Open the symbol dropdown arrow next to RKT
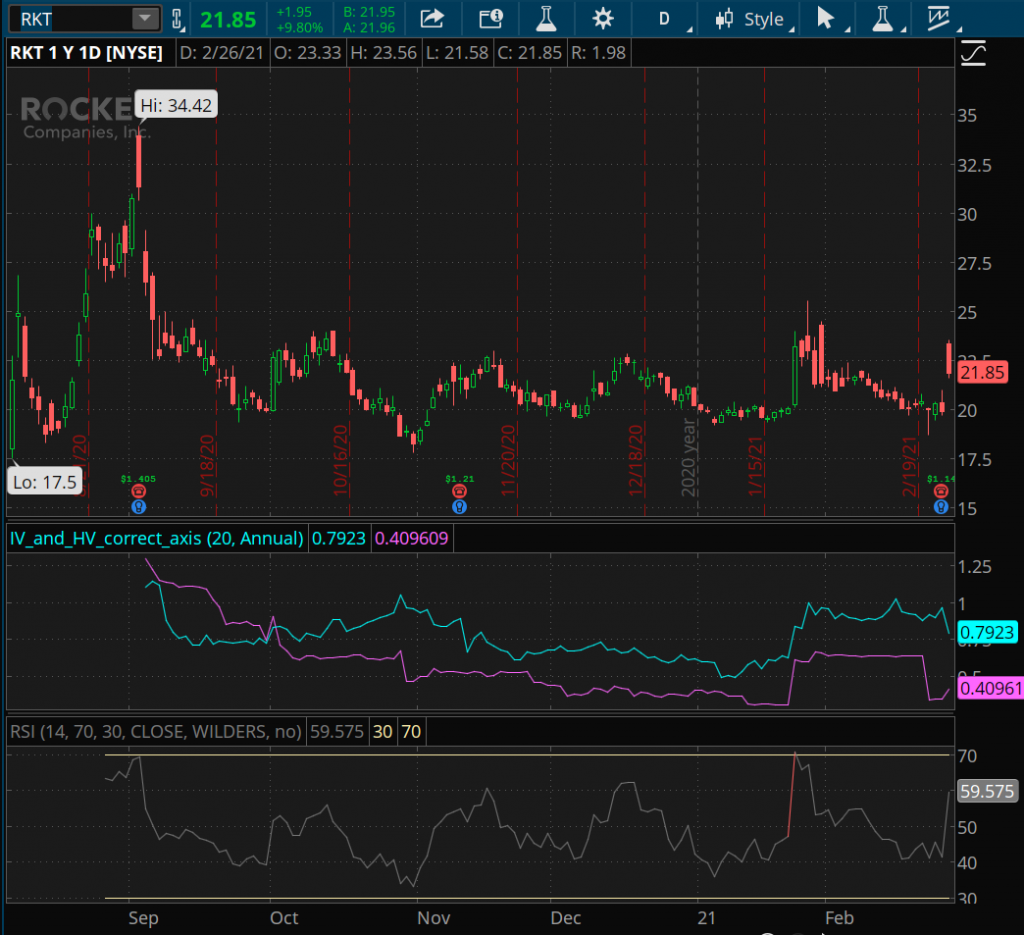Viewport: 1024px width, 935px height. (x=145, y=18)
